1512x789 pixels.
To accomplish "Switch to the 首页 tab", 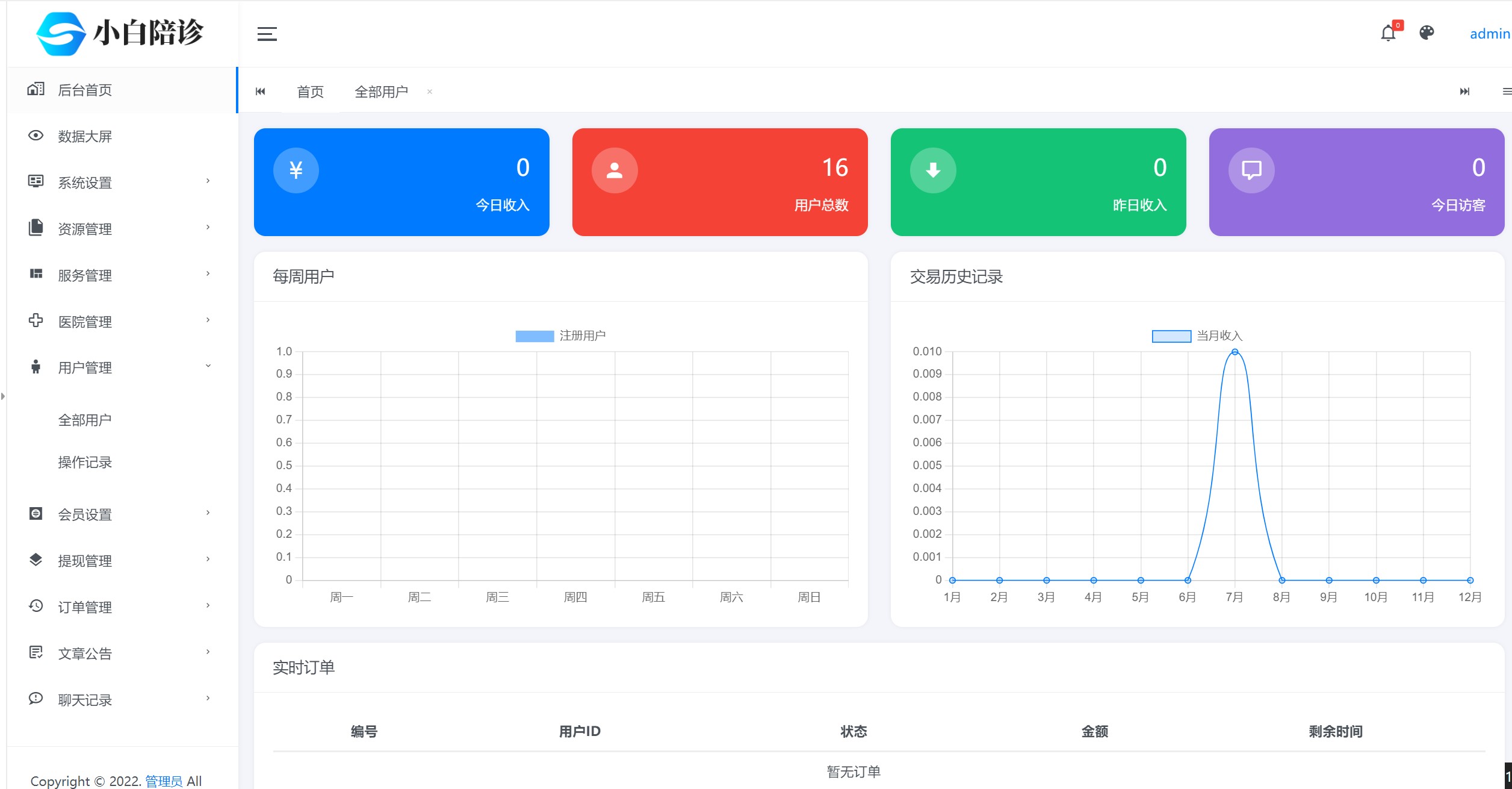I will tap(311, 92).
